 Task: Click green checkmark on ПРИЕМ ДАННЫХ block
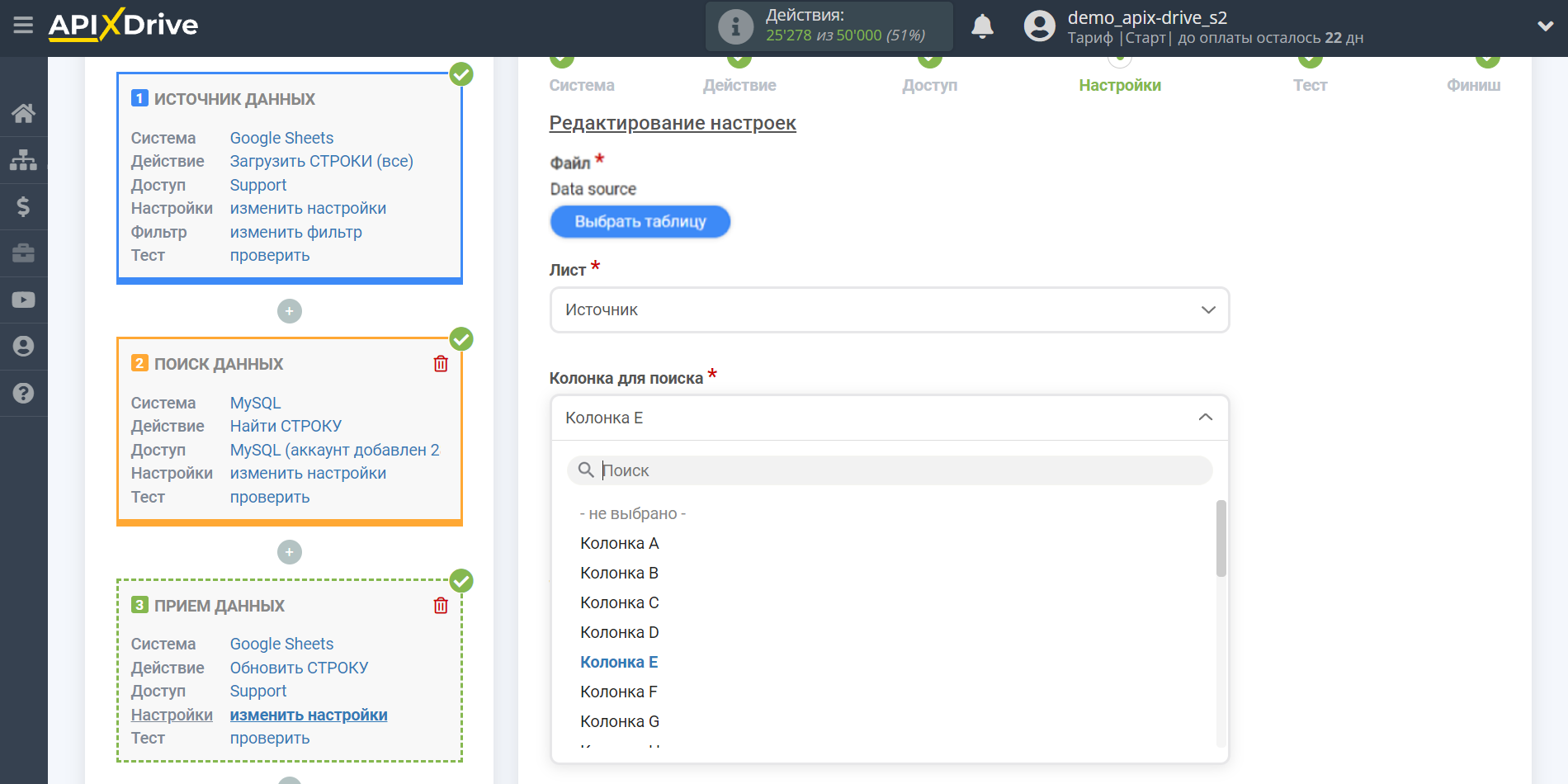461,581
